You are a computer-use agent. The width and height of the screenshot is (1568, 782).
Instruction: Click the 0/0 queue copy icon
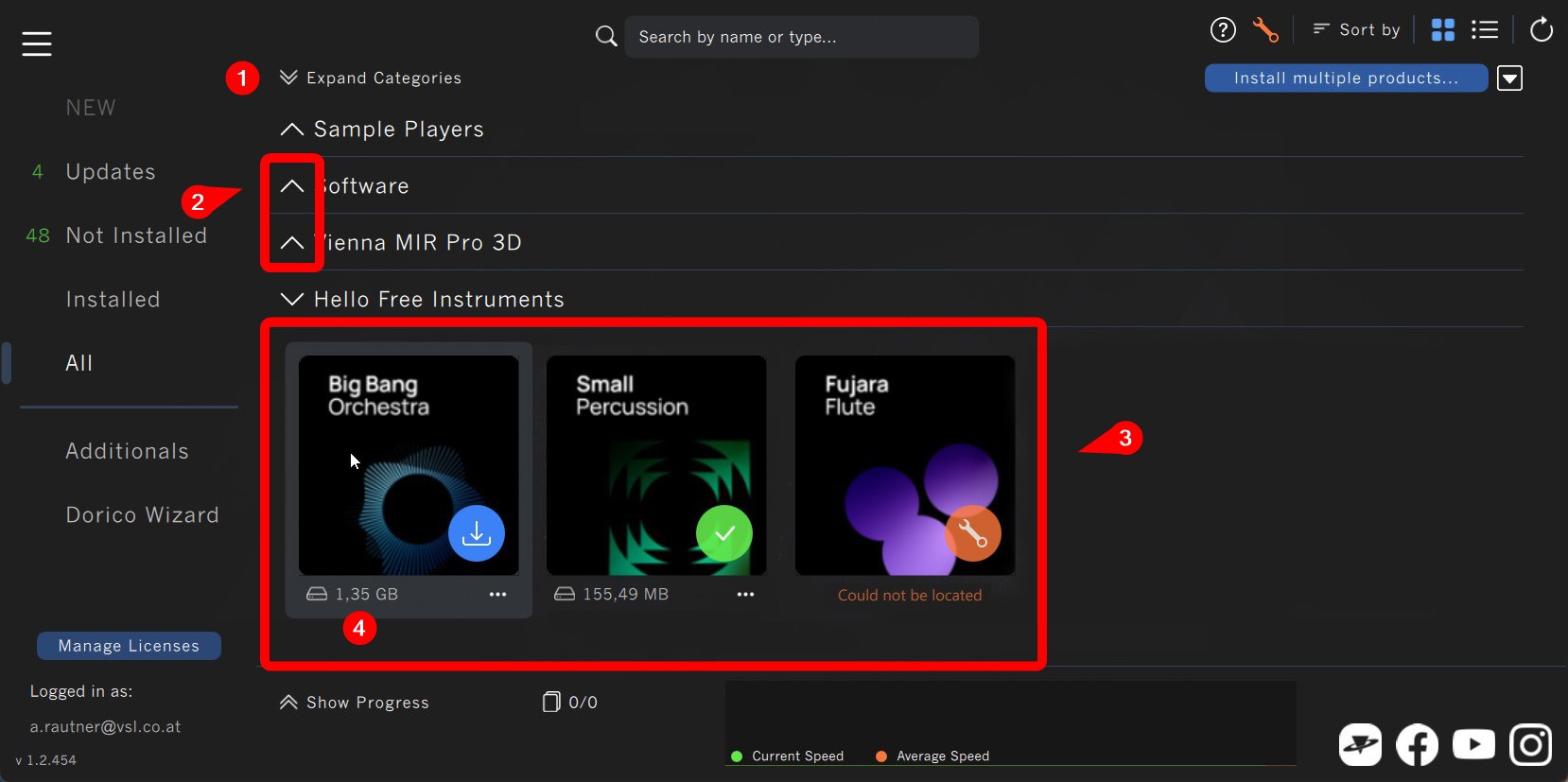click(x=551, y=702)
